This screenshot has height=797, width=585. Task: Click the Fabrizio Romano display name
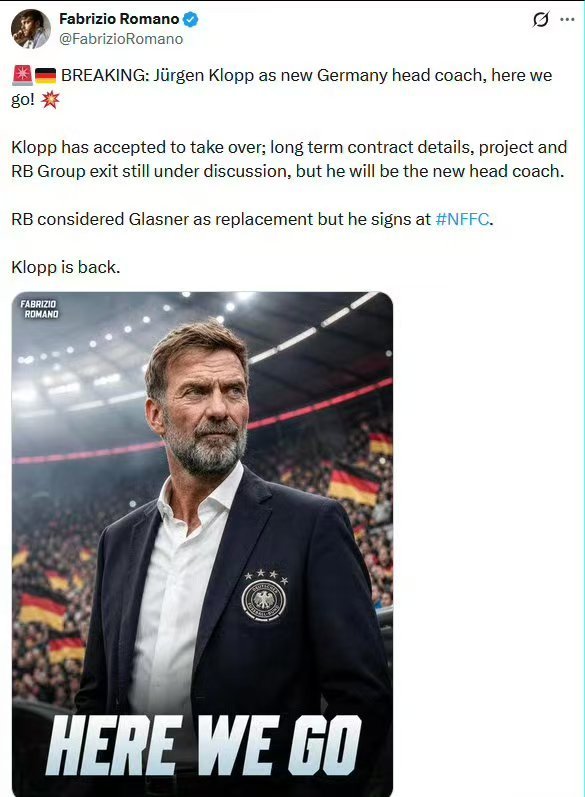[x=119, y=19]
